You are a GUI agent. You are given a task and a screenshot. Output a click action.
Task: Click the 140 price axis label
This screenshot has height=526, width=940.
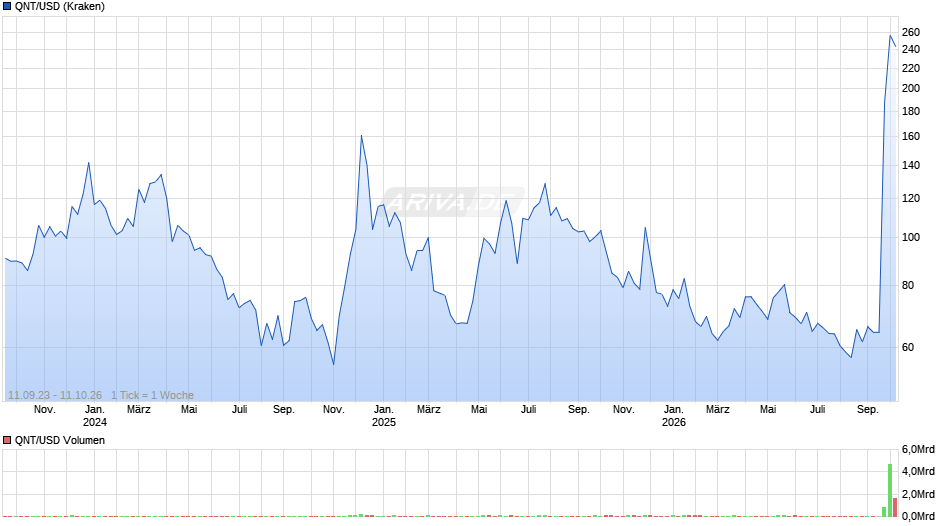coord(911,166)
